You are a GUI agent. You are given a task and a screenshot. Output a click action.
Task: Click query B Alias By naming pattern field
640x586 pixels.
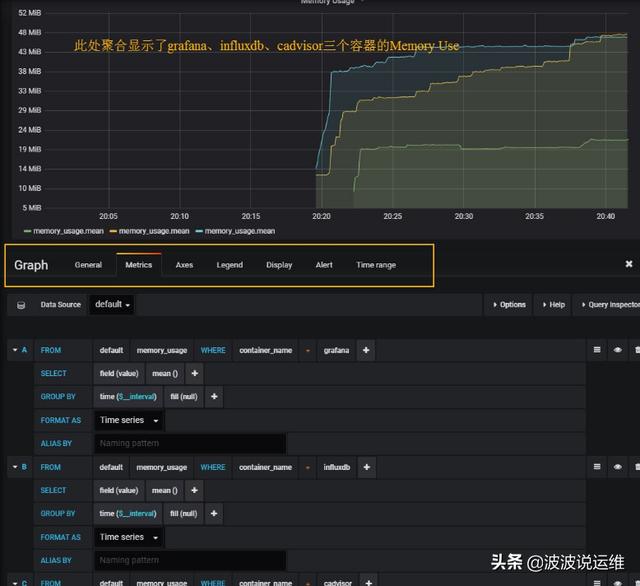tap(190, 560)
